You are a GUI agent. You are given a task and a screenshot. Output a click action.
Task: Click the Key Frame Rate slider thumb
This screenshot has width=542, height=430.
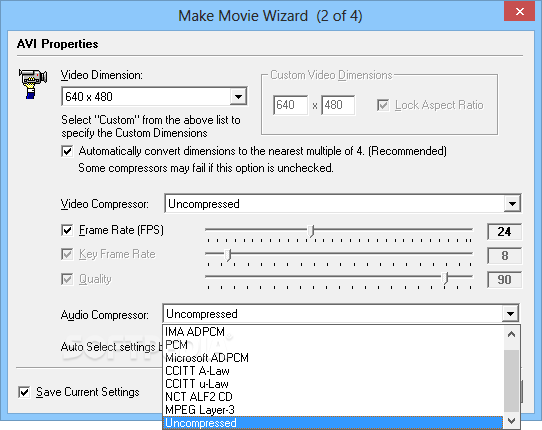(228, 255)
